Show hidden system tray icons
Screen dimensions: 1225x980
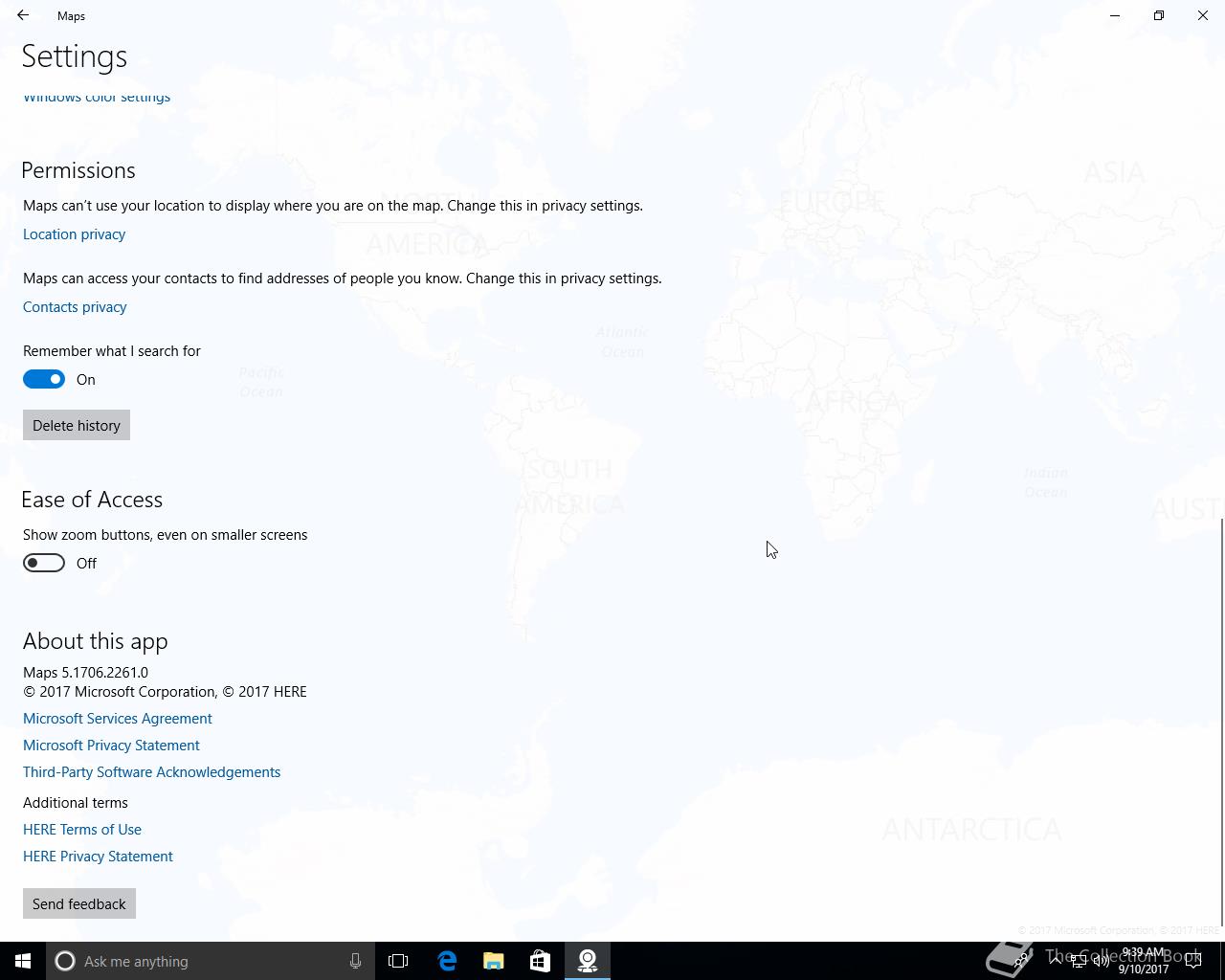(x=1055, y=961)
